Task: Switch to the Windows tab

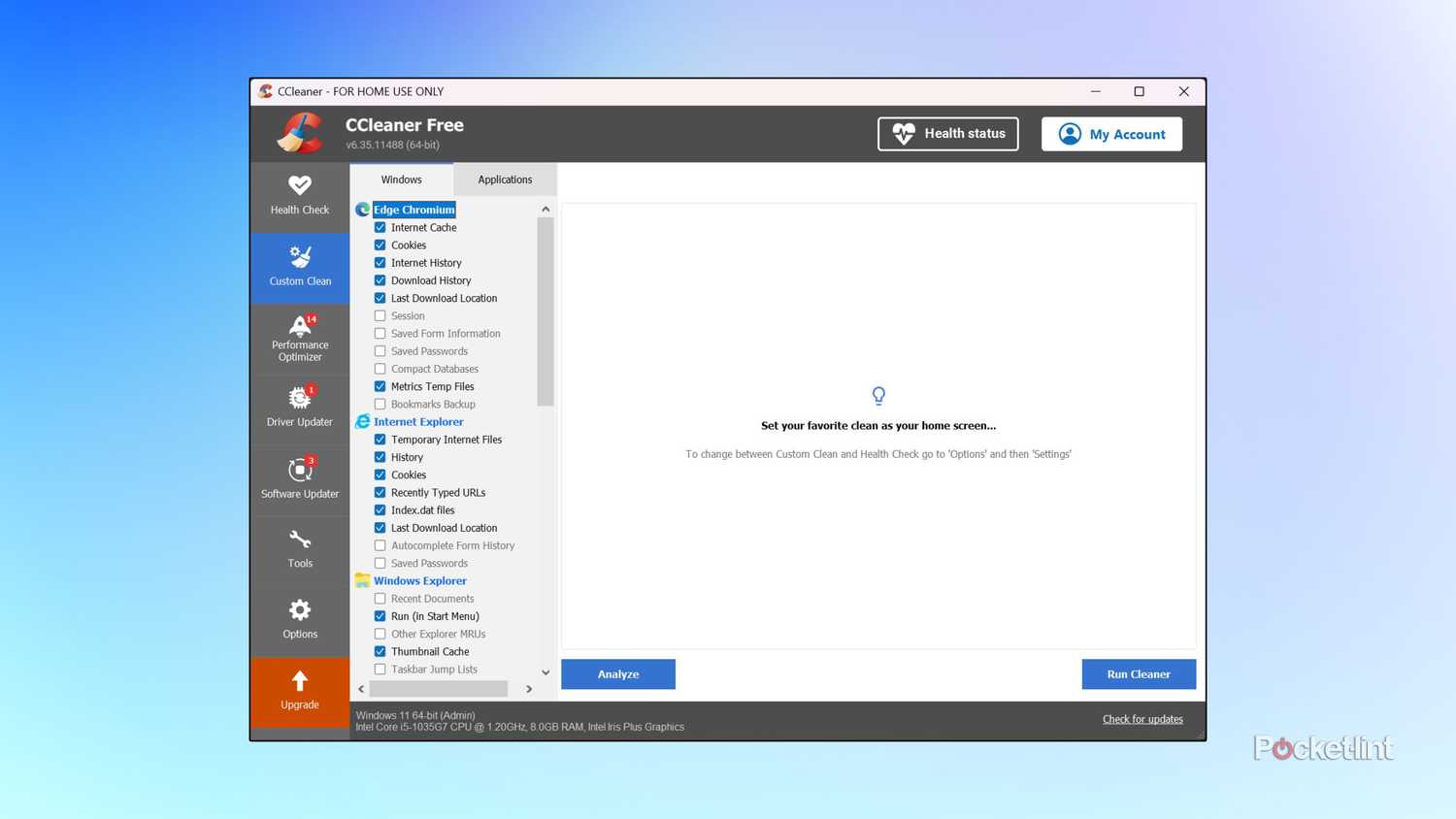Action: 401,180
